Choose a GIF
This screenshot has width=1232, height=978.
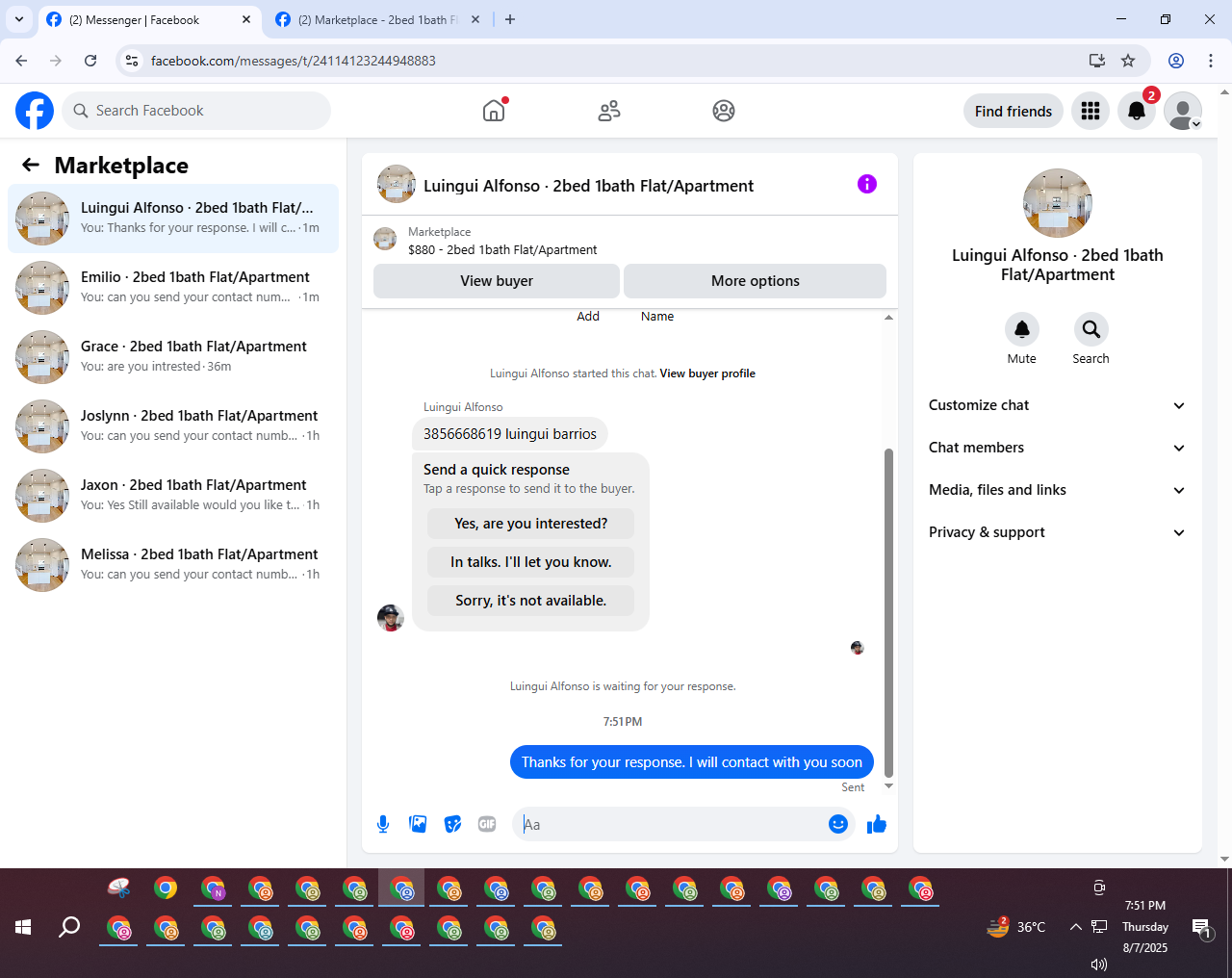click(487, 824)
